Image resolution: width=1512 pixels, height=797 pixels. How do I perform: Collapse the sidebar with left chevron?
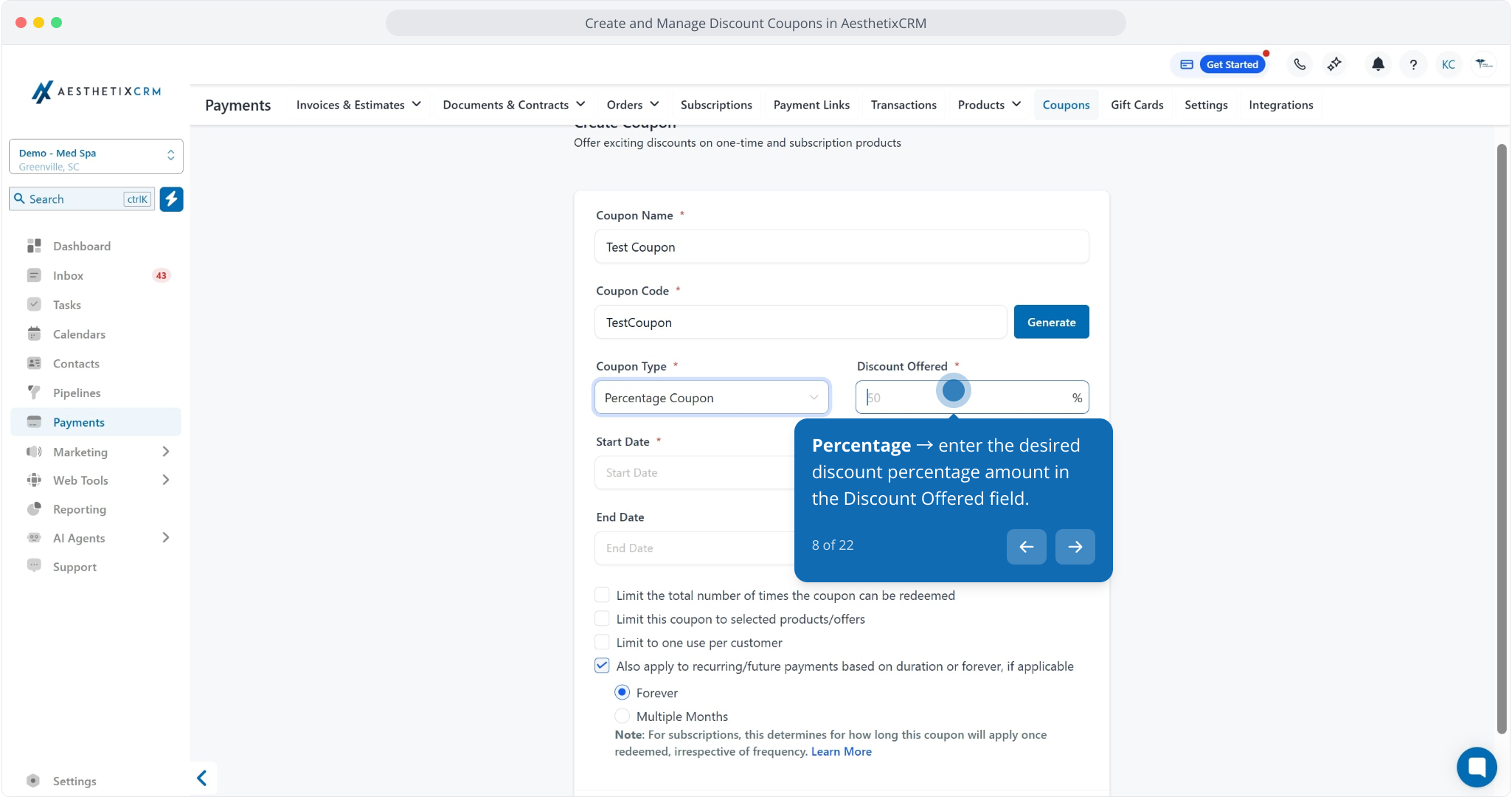201,778
